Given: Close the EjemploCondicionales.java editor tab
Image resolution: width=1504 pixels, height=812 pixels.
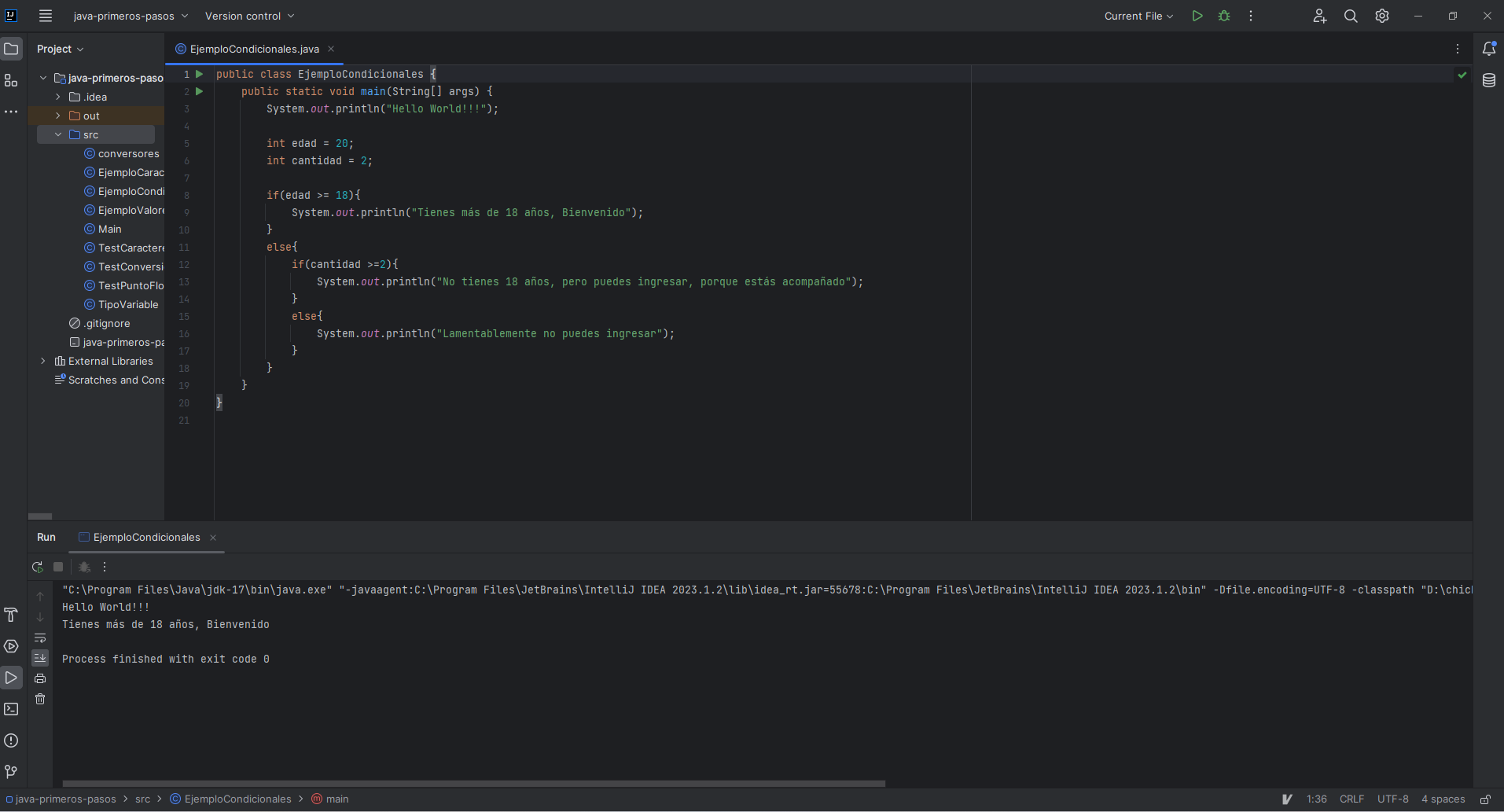Looking at the screenshot, I should point(331,49).
